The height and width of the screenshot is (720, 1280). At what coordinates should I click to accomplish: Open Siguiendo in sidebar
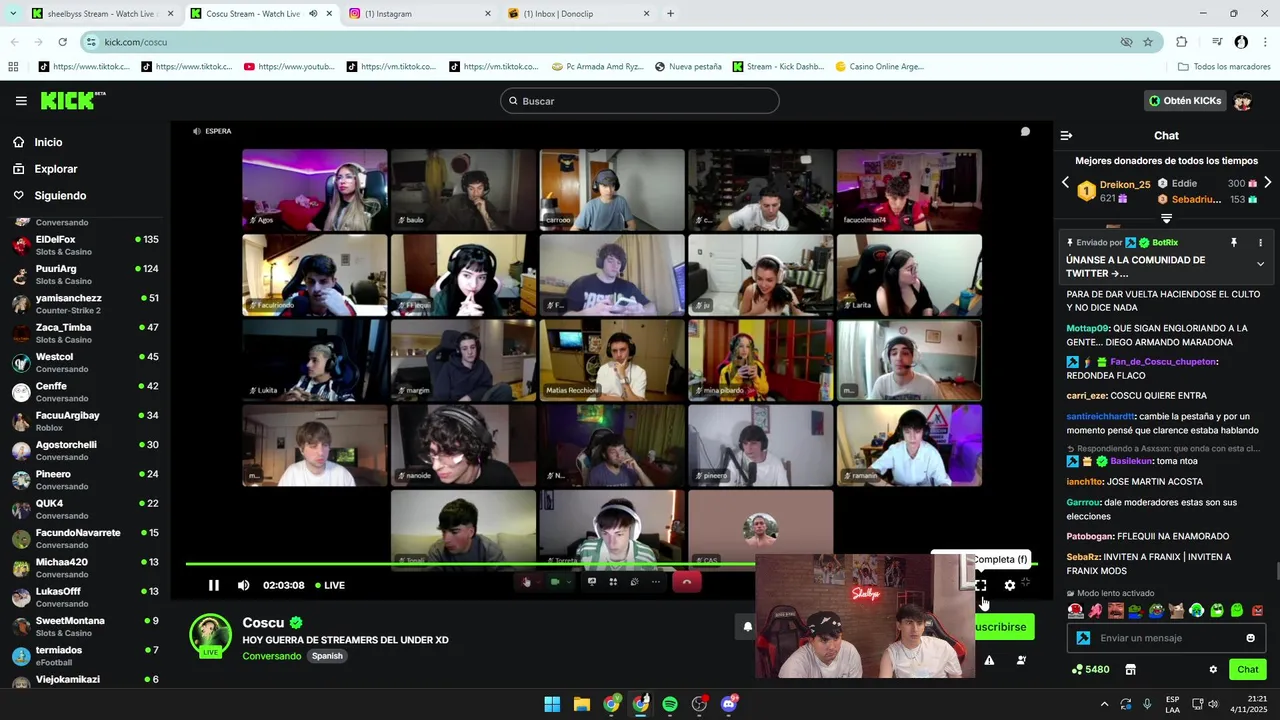tap(60, 196)
